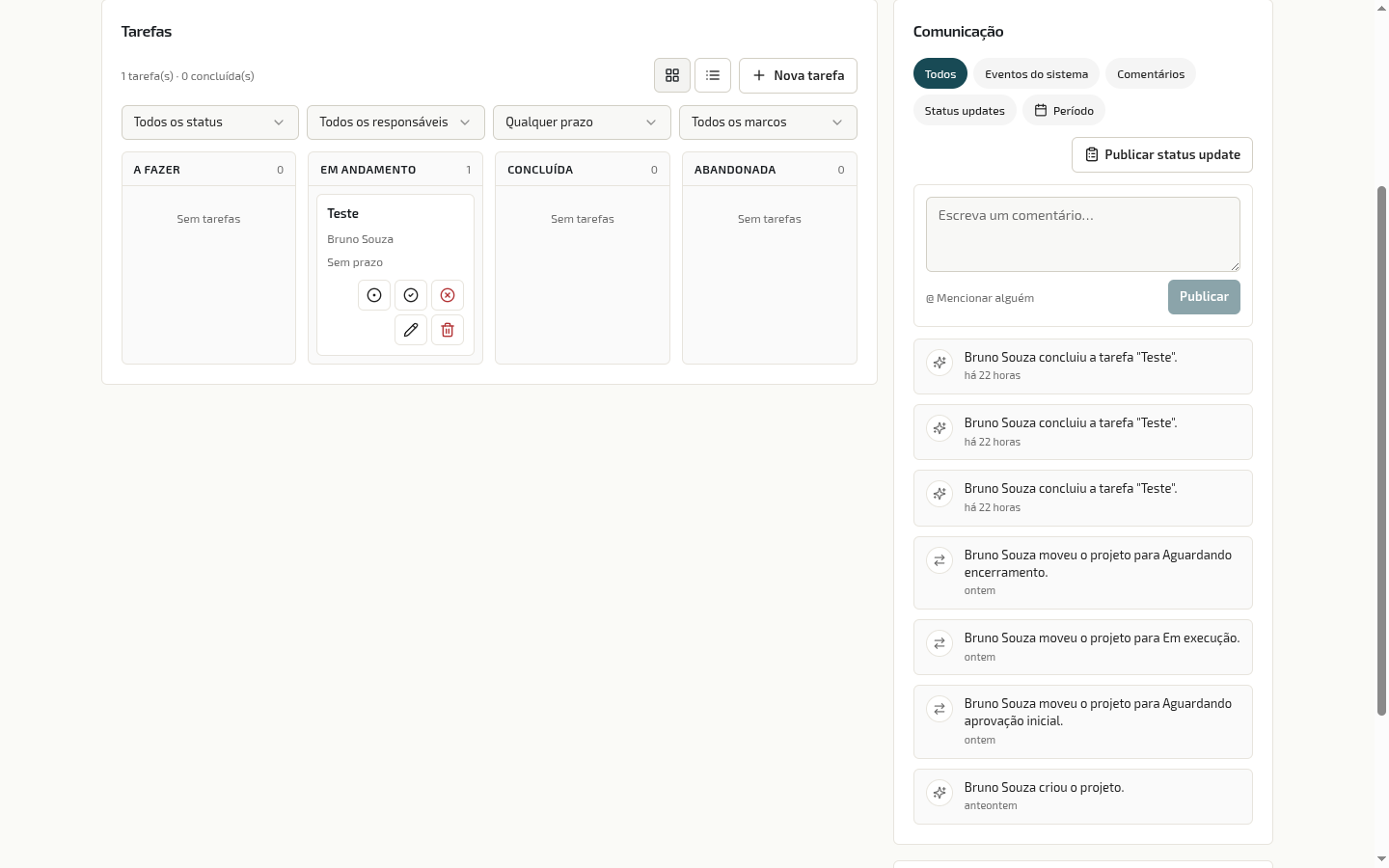Expand the Todos os marcos filter
The height and width of the screenshot is (868, 1389).
[x=768, y=122]
